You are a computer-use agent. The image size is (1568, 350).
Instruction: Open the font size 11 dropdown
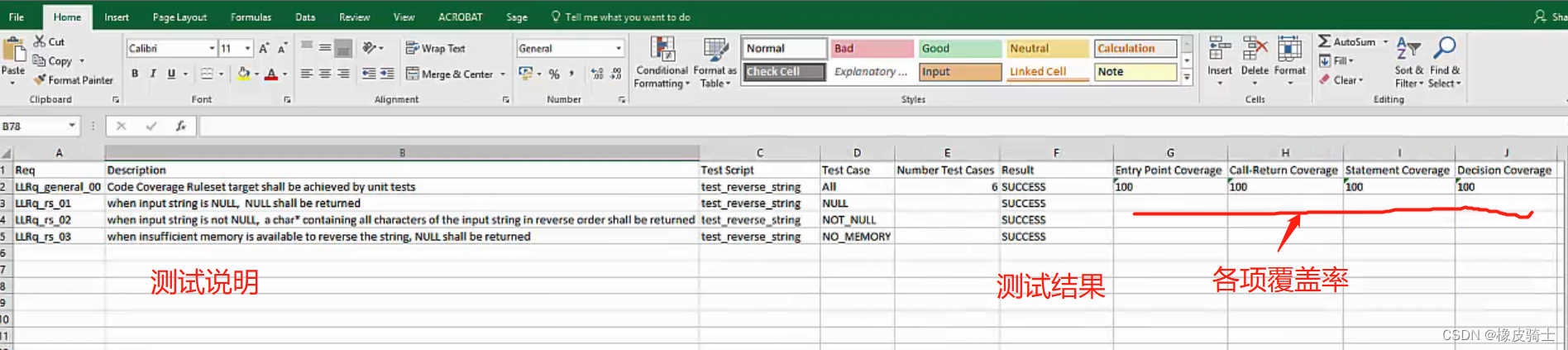(247, 49)
